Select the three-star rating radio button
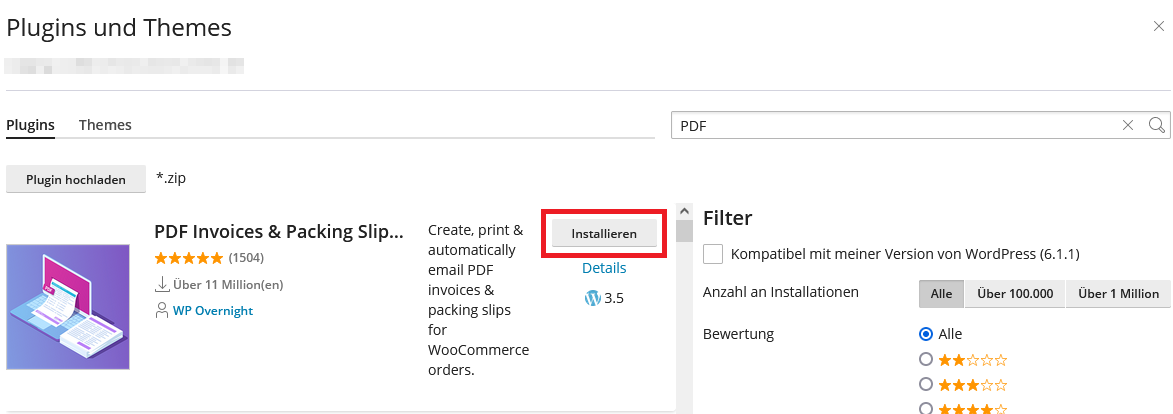This screenshot has height=414, width=1173. pos(926,385)
